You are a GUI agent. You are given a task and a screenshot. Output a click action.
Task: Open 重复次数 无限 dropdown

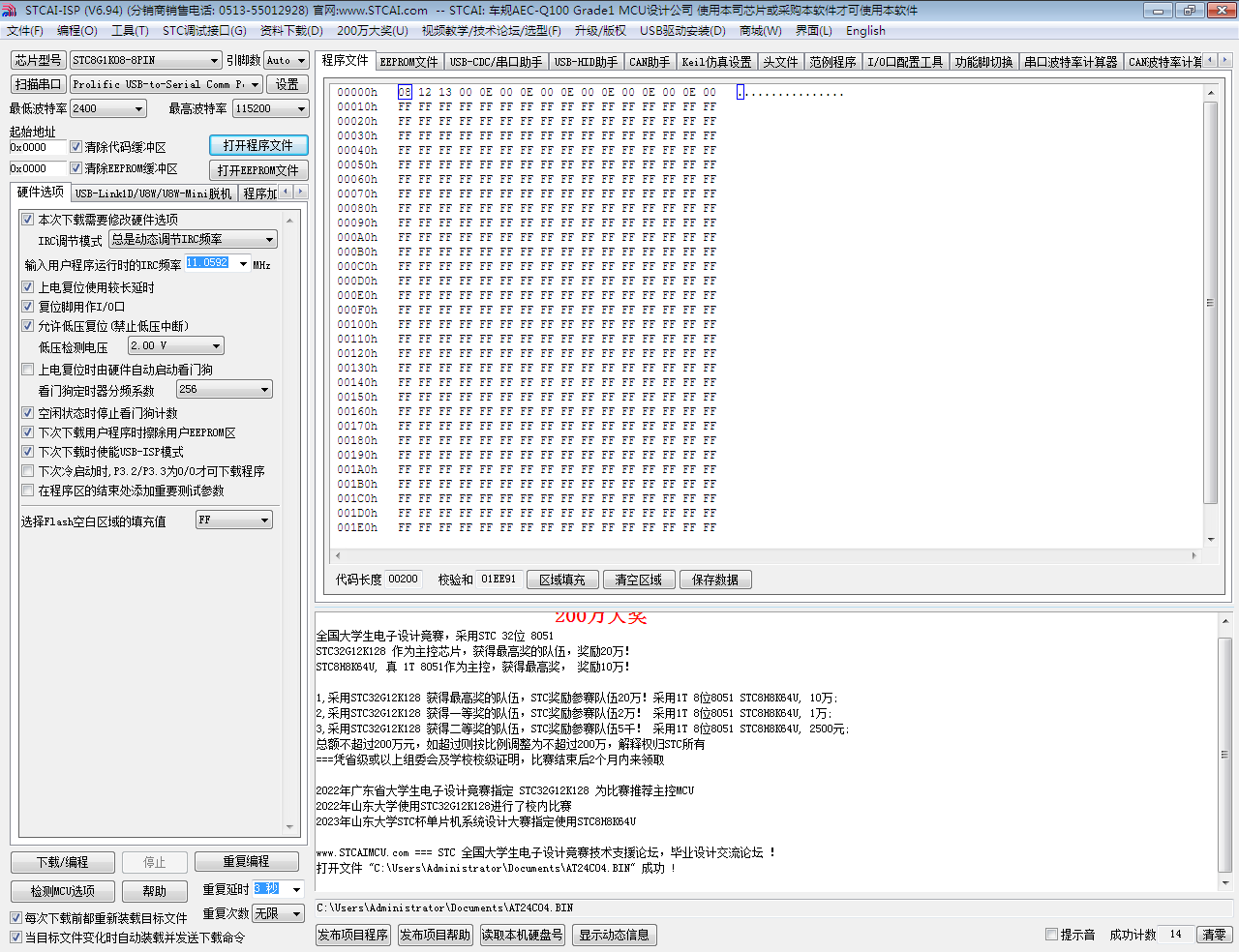coord(279,913)
